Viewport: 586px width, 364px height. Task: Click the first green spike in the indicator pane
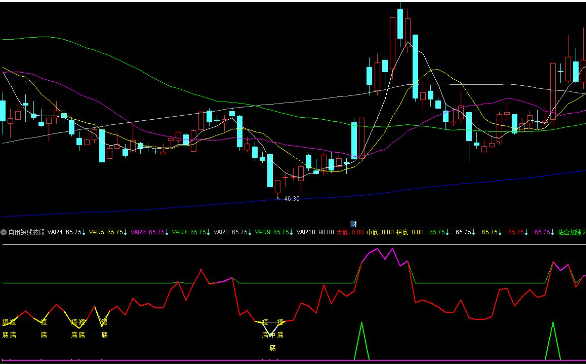tap(361, 341)
